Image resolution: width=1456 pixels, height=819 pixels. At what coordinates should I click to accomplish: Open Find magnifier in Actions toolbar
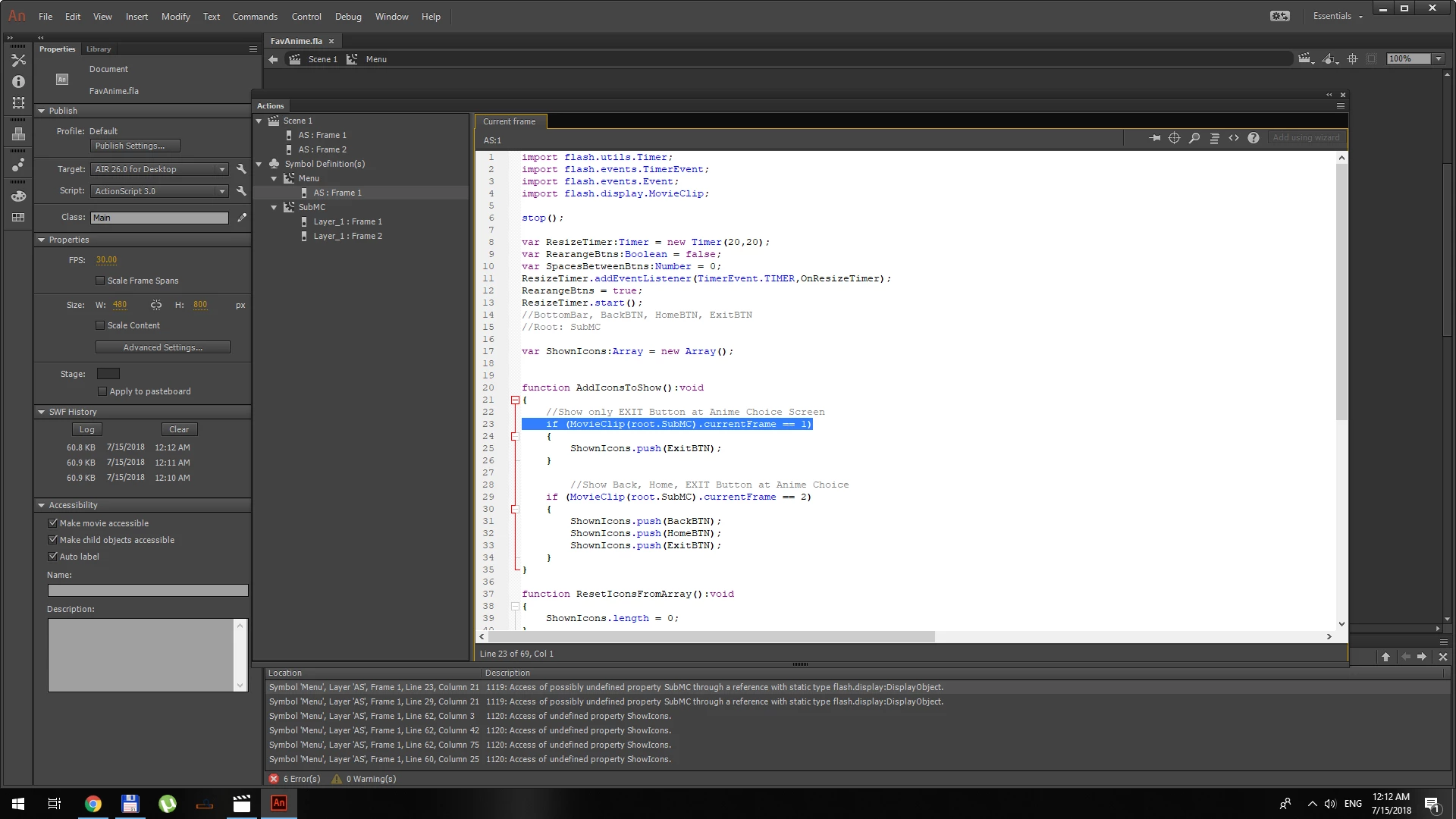(x=1194, y=138)
